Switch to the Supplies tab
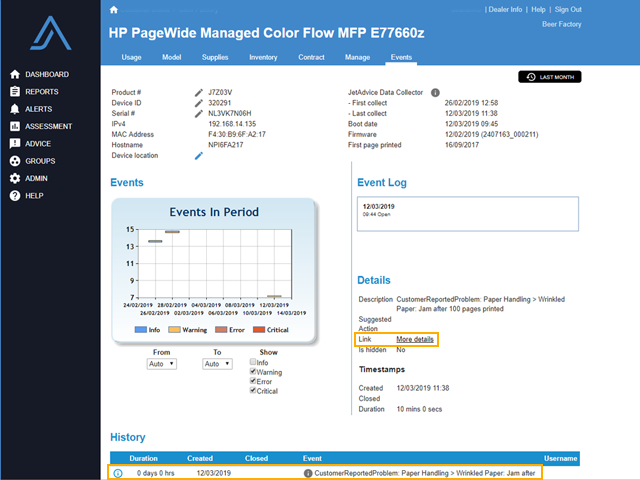 click(214, 57)
